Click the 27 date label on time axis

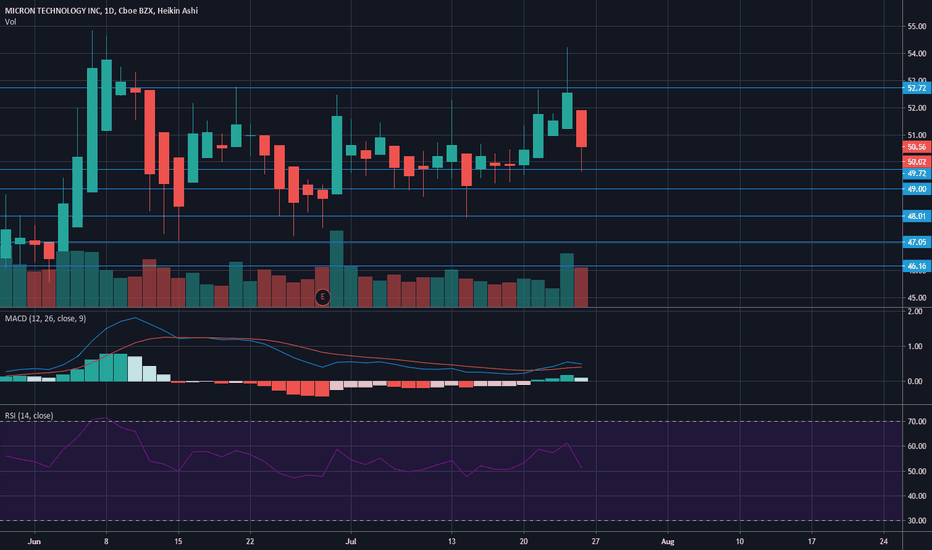tap(596, 542)
